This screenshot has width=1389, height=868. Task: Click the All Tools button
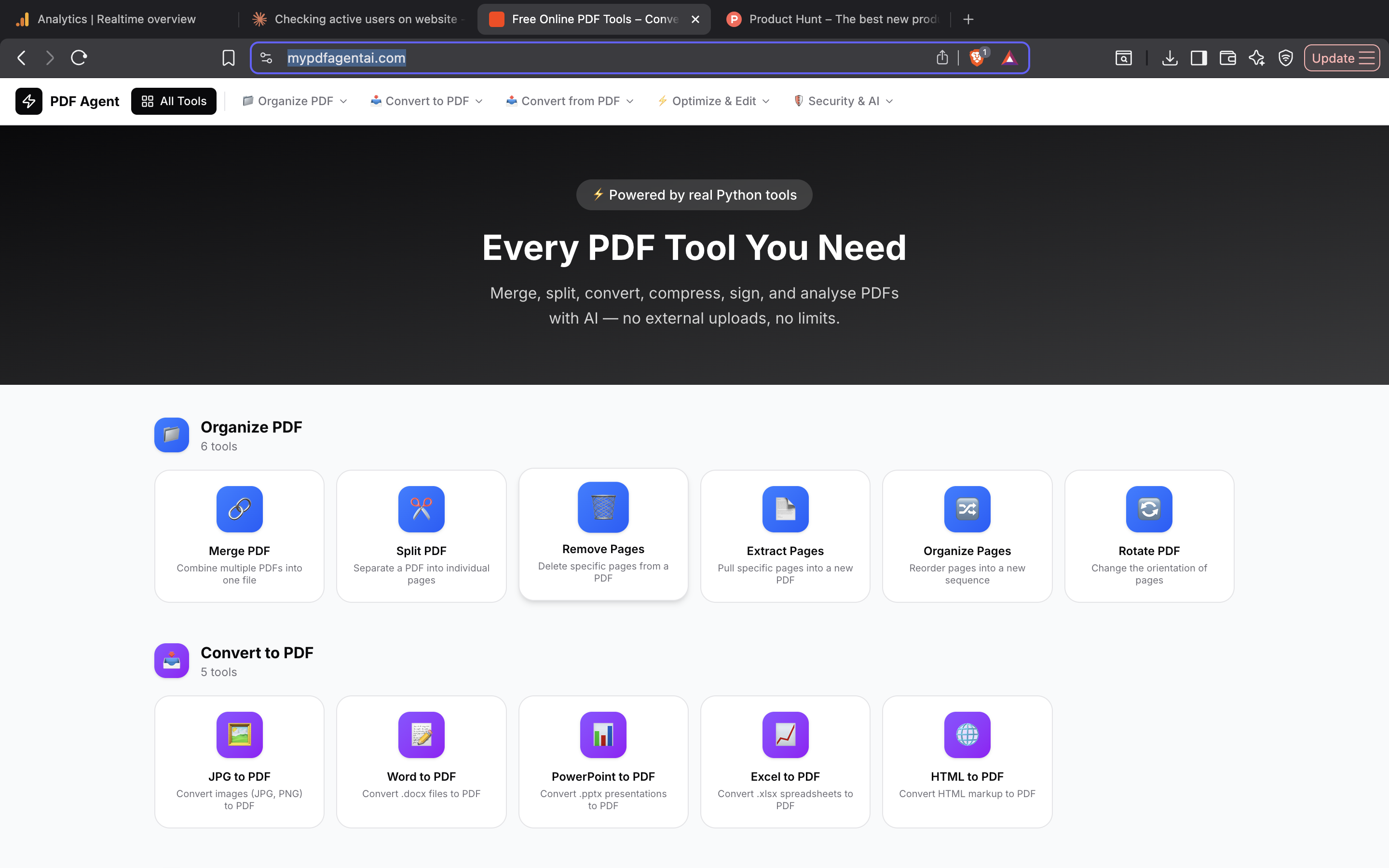[173, 101]
